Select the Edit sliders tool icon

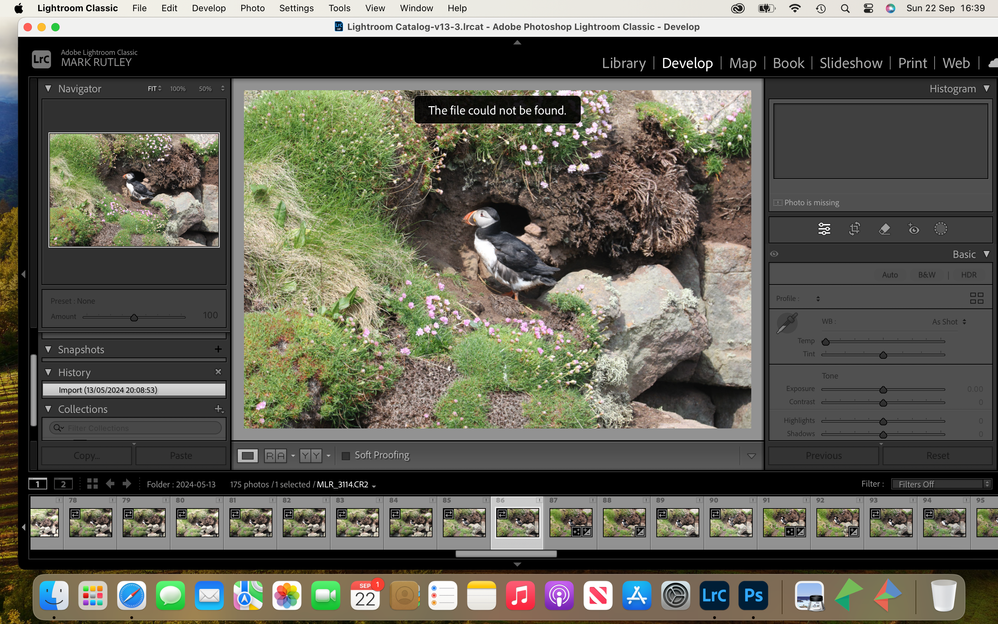pyautogui.click(x=824, y=229)
